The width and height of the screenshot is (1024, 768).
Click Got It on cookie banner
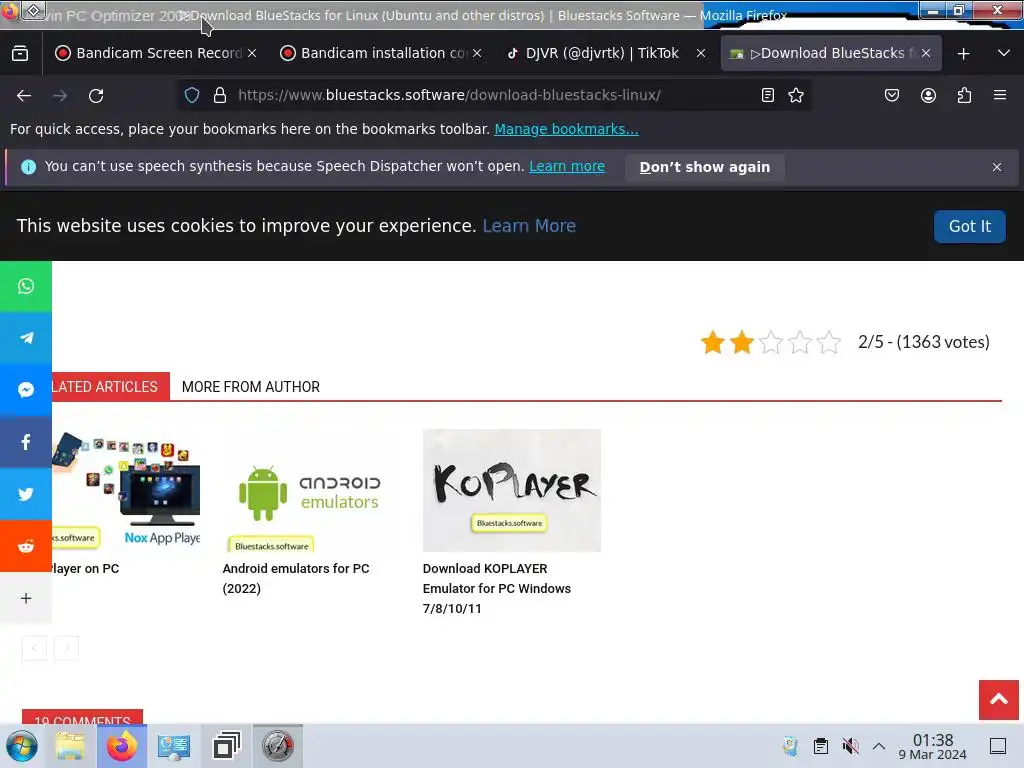coord(969,227)
